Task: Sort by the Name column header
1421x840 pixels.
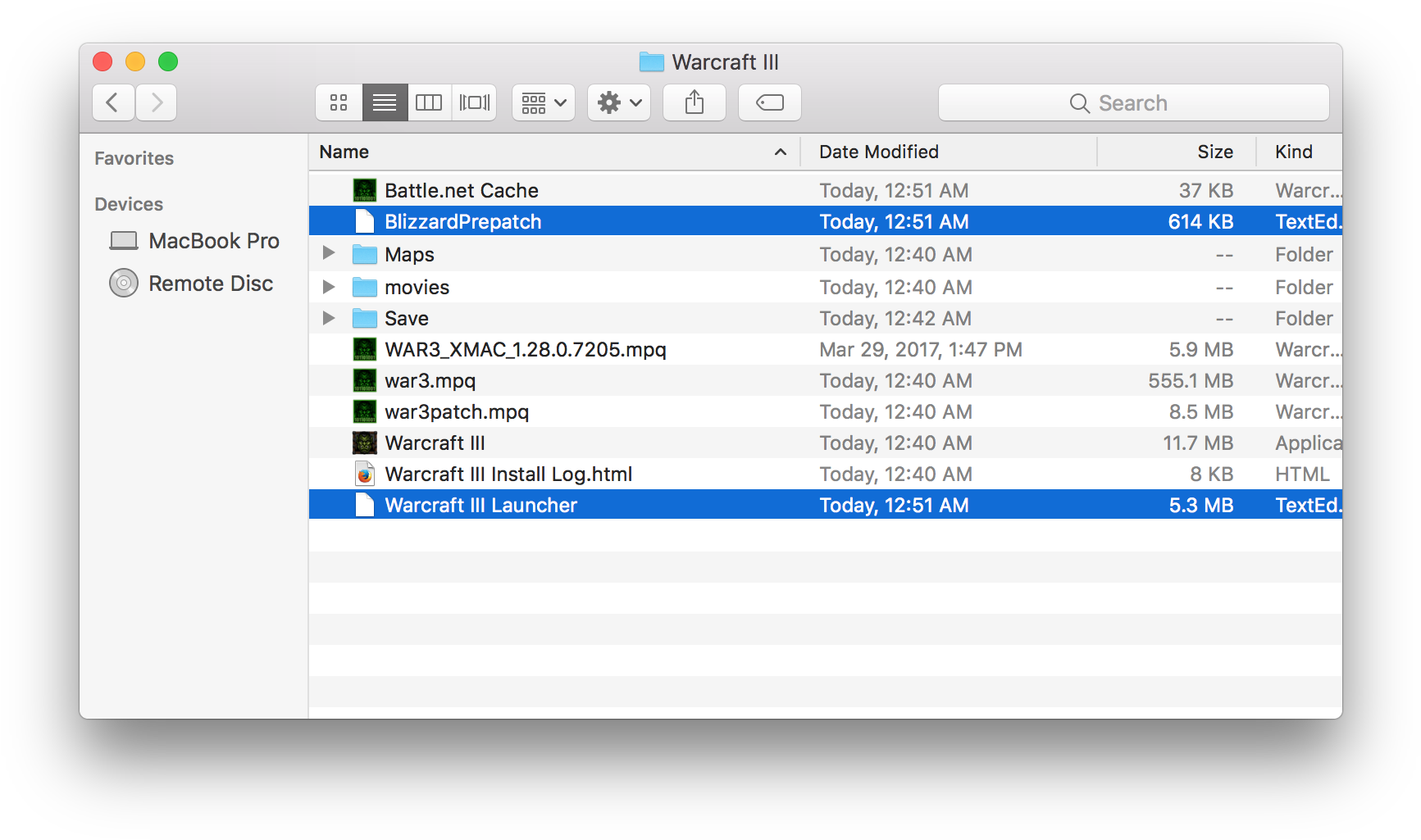Action: (554, 152)
